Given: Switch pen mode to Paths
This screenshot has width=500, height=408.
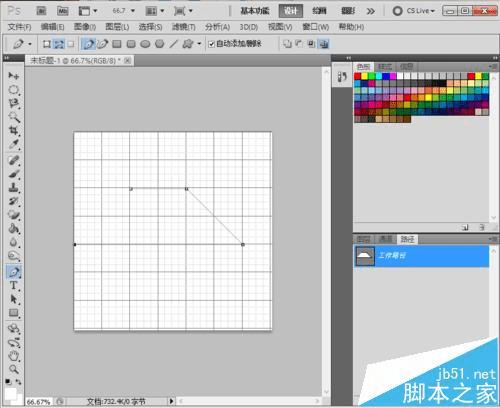Looking at the screenshot, I should pos(59,44).
